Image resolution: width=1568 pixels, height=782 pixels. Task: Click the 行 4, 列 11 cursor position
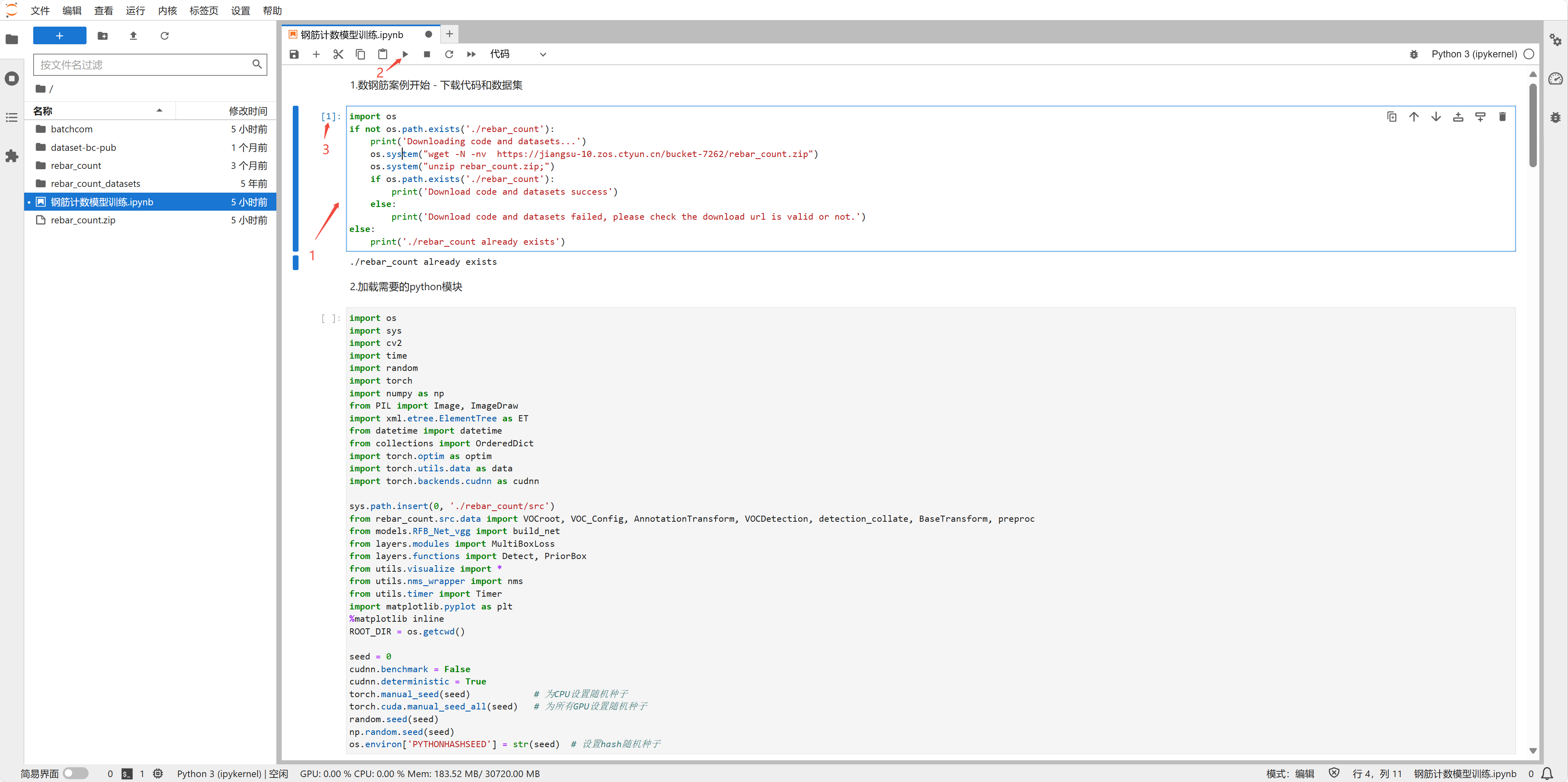[1377, 773]
